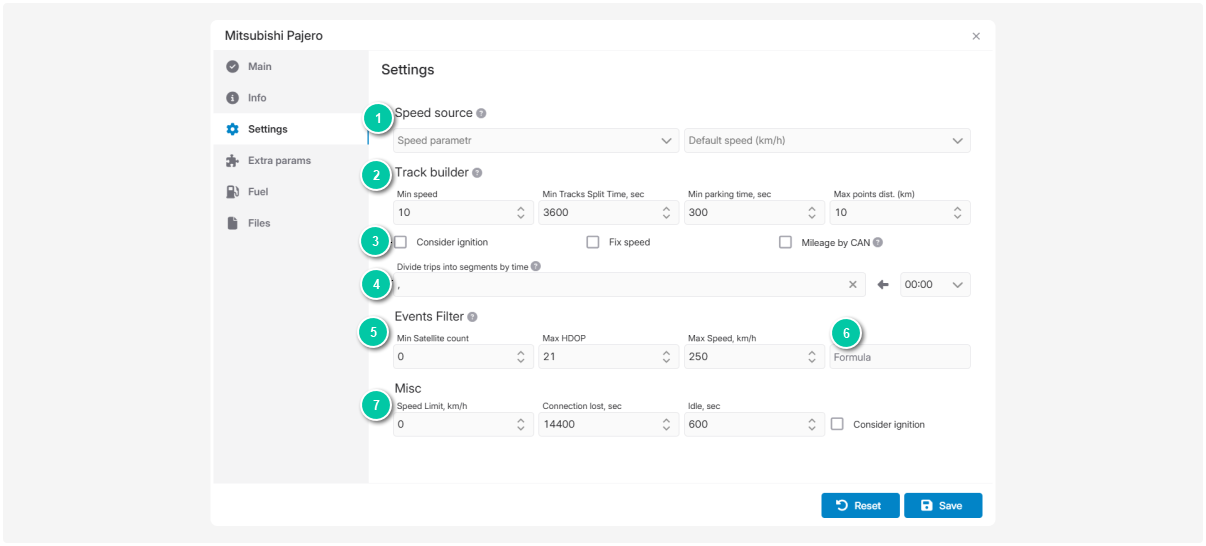Check the Mileage by CAN option
This screenshot has width=1206, height=546.
point(786,242)
